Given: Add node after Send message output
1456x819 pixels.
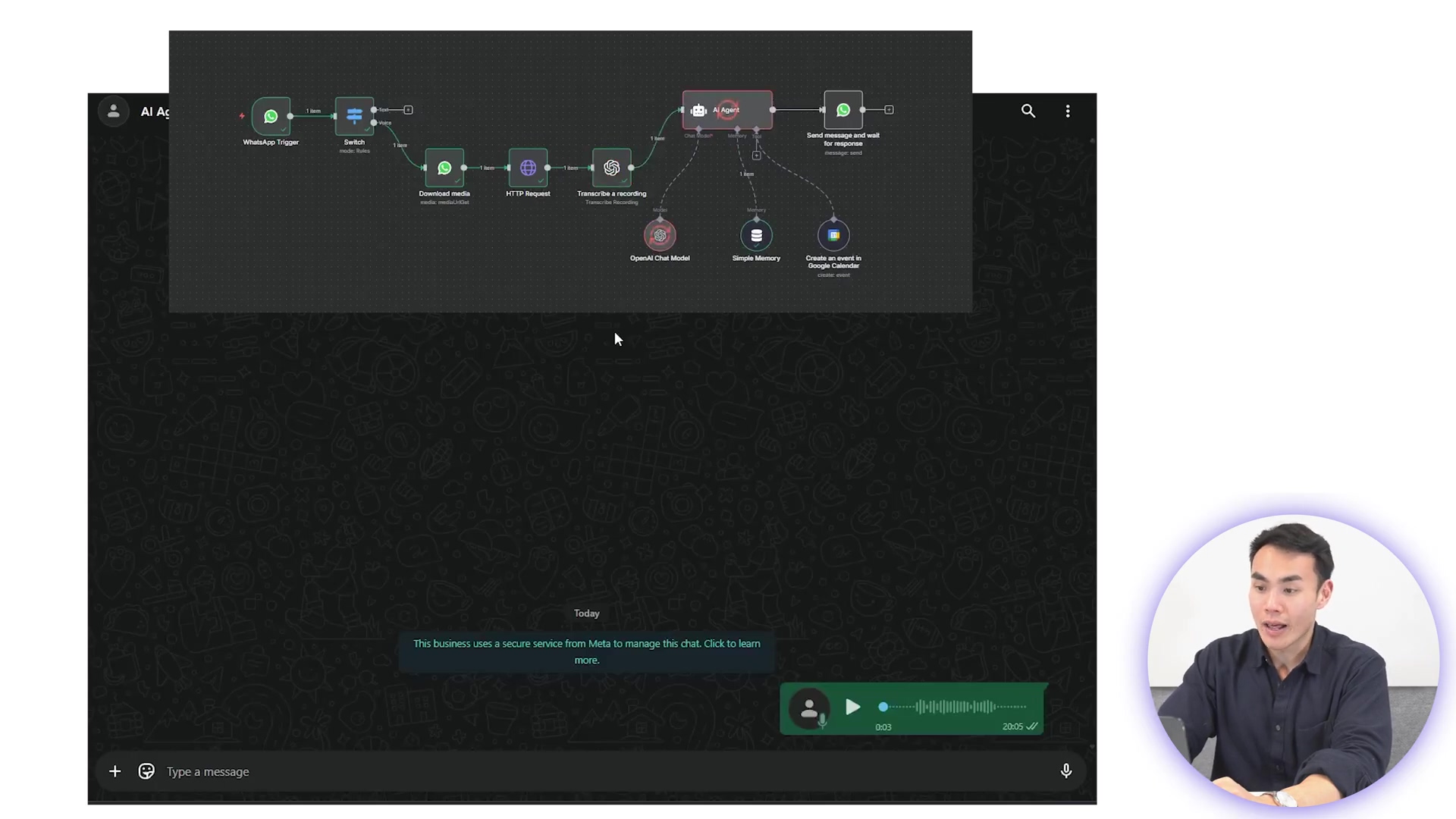Looking at the screenshot, I should (889, 110).
